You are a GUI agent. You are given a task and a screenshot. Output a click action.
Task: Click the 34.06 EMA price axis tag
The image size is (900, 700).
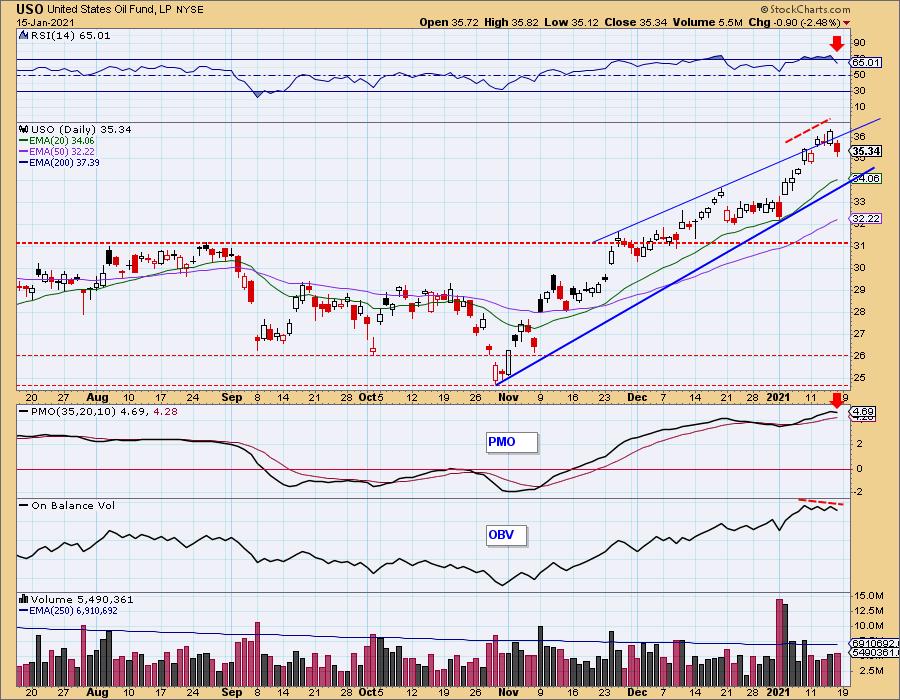pos(866,178)
